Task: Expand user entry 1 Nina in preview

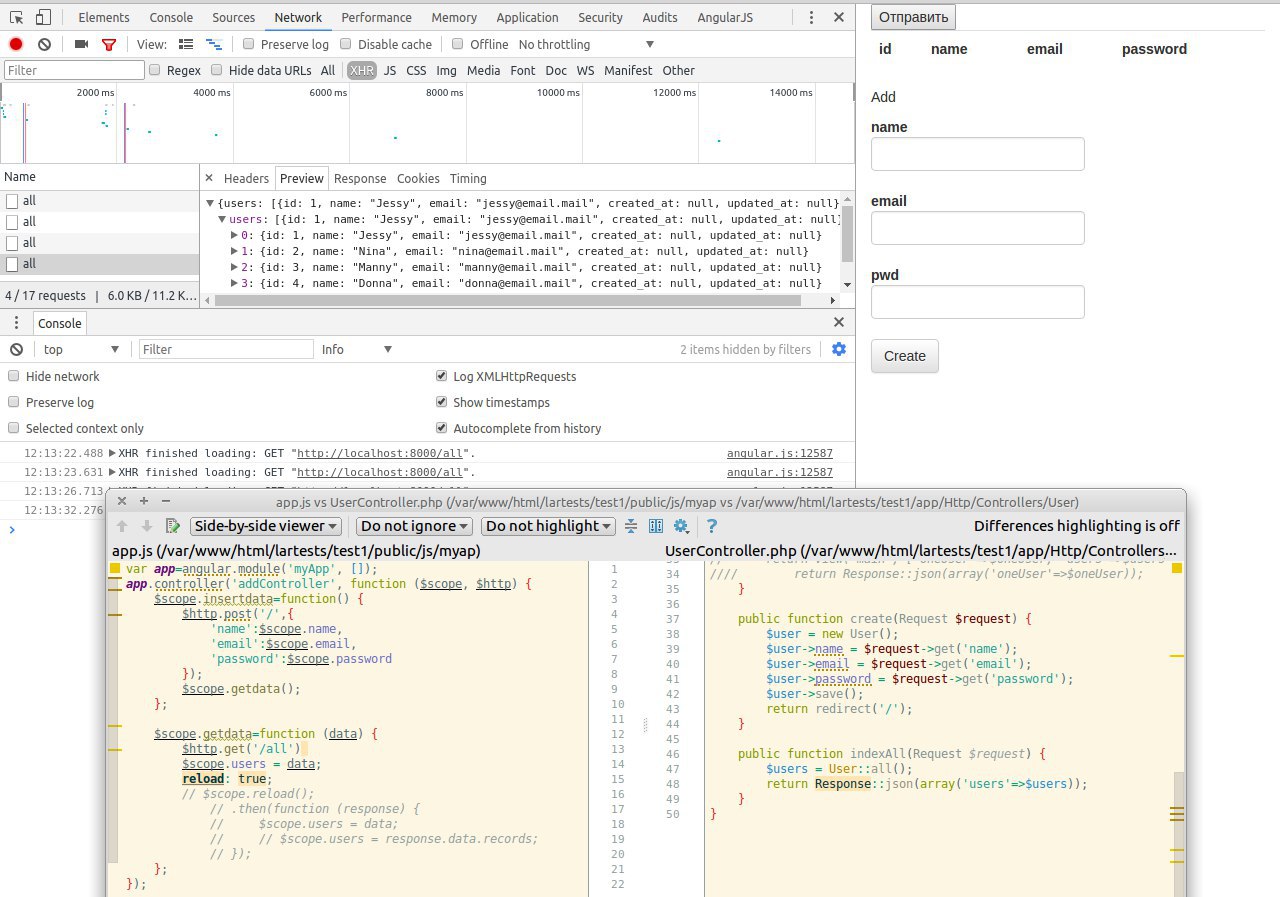Action: [234, 251]
